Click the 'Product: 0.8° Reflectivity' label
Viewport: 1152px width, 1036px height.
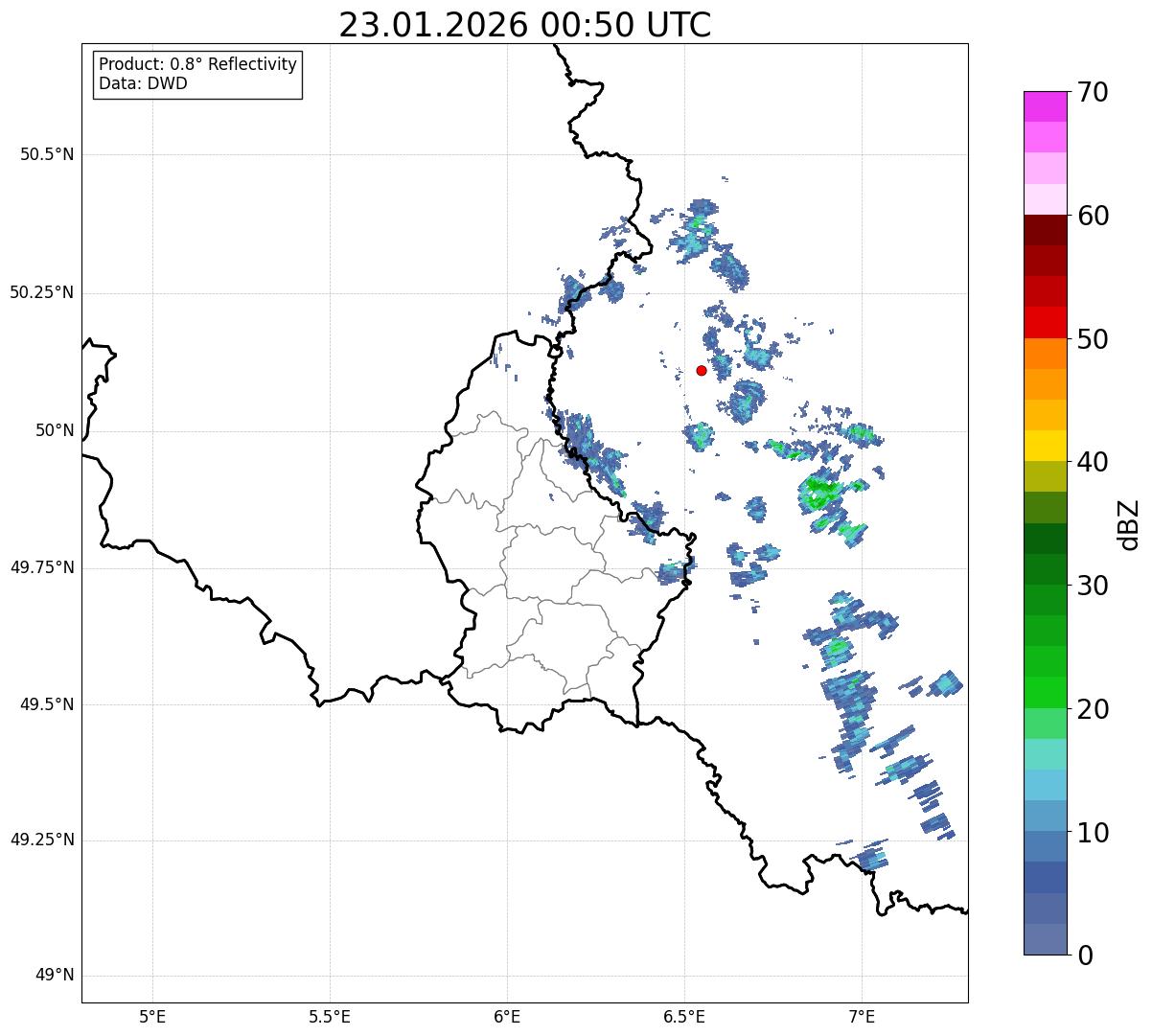click(x=198, y=64)
